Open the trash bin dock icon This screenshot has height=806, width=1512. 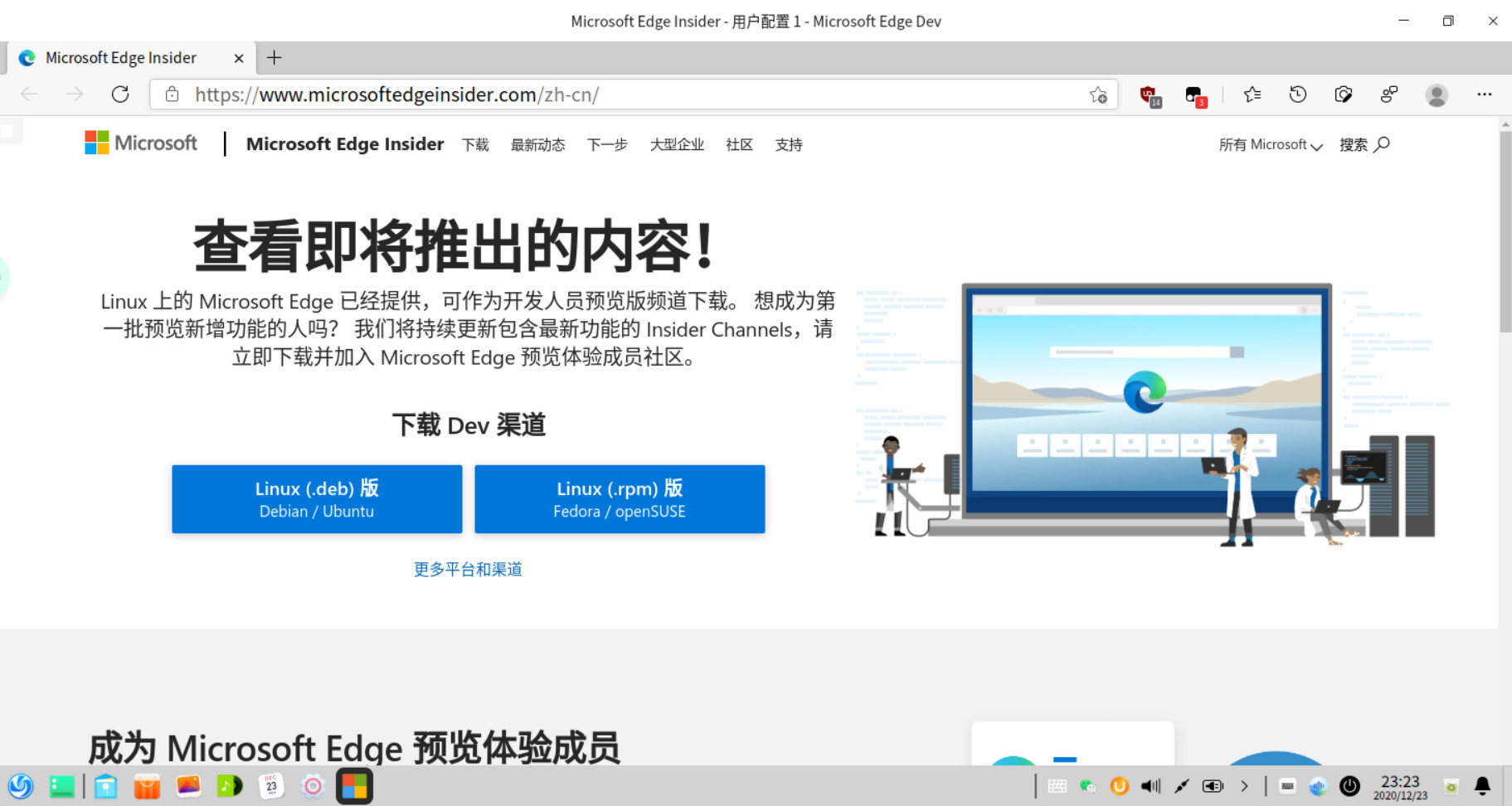point(1451,787)
